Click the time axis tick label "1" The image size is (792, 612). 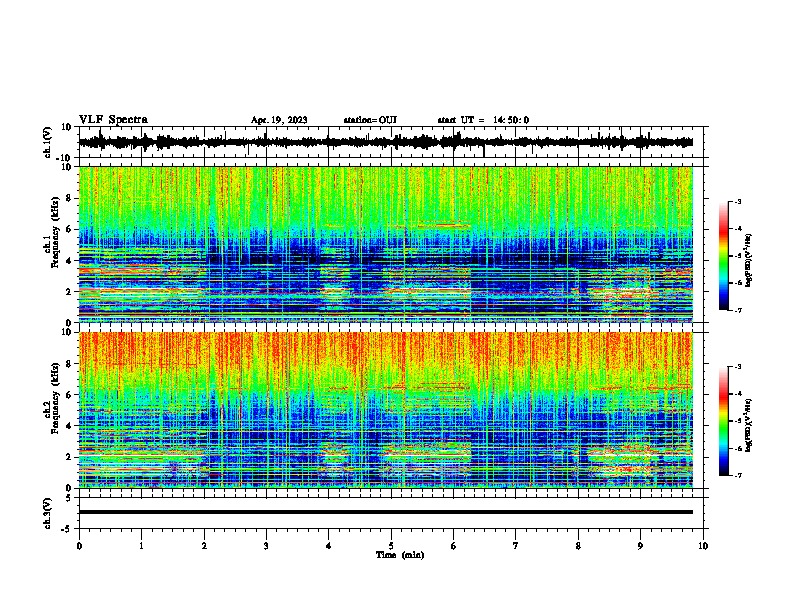tap(141, 546)
